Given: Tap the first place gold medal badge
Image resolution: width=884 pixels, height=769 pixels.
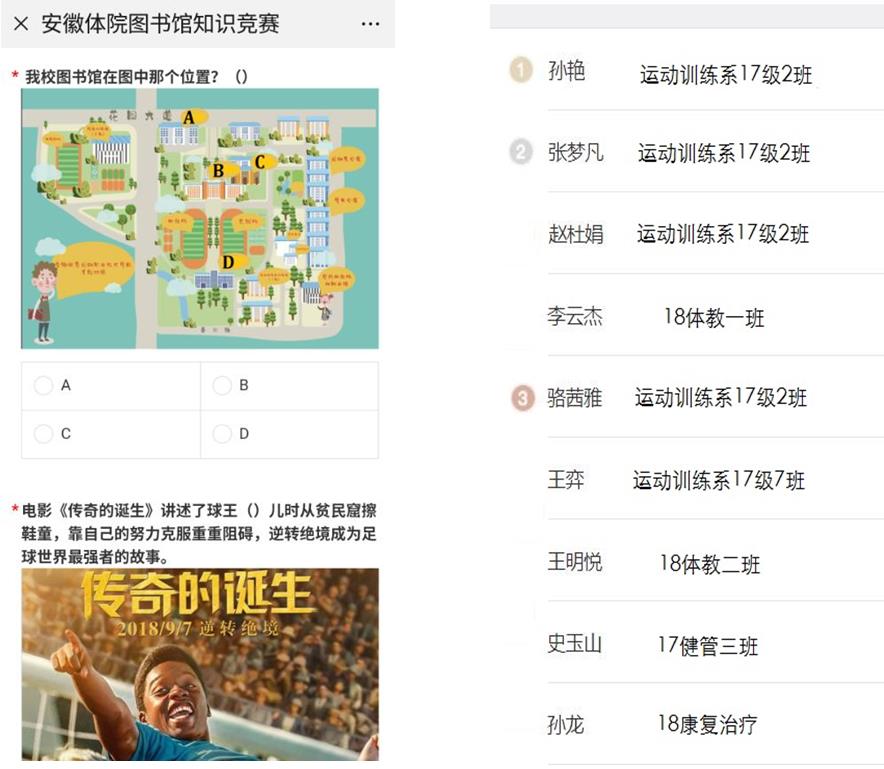Looking at the screenshot, I should (521, 71).
